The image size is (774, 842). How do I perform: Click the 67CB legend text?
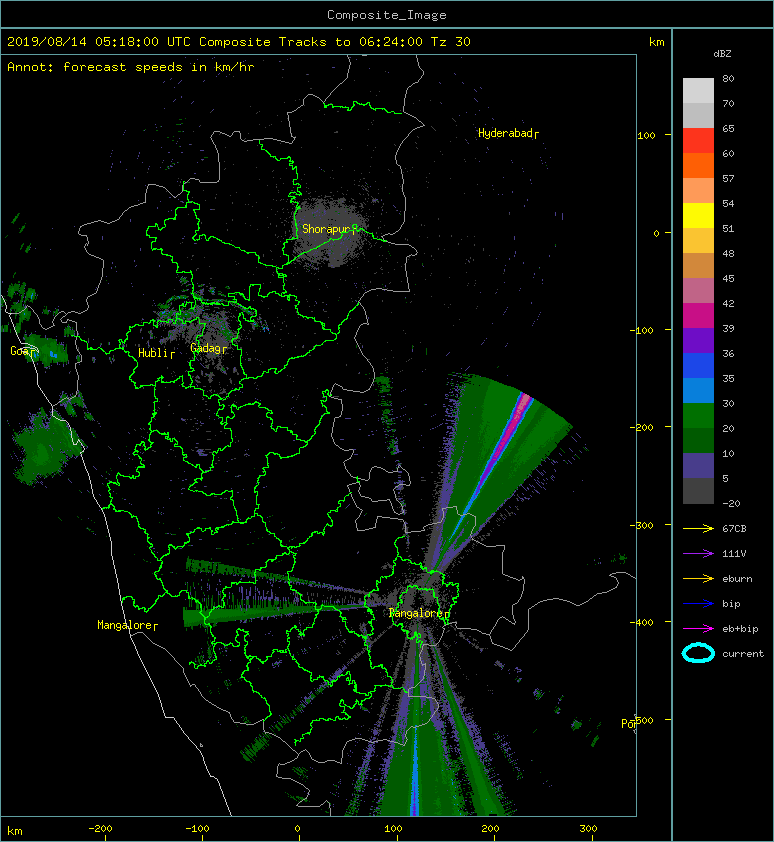(734, 529)
